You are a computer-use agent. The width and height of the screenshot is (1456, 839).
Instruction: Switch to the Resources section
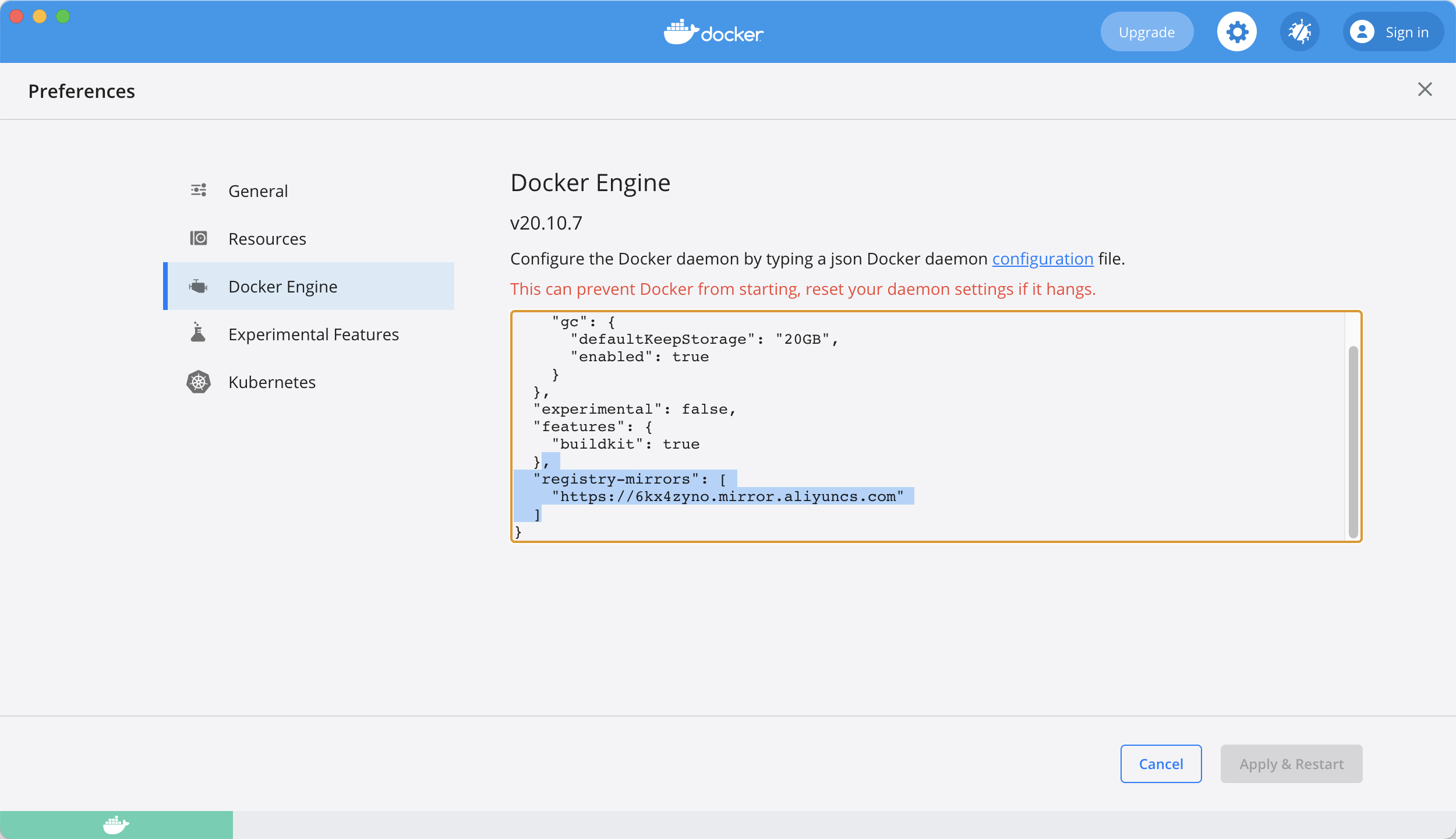(x=267, y=239)
